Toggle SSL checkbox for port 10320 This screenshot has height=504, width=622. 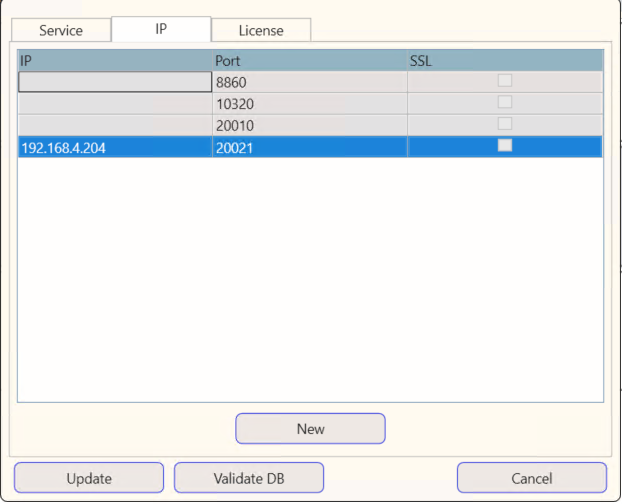tap(505, 103)
